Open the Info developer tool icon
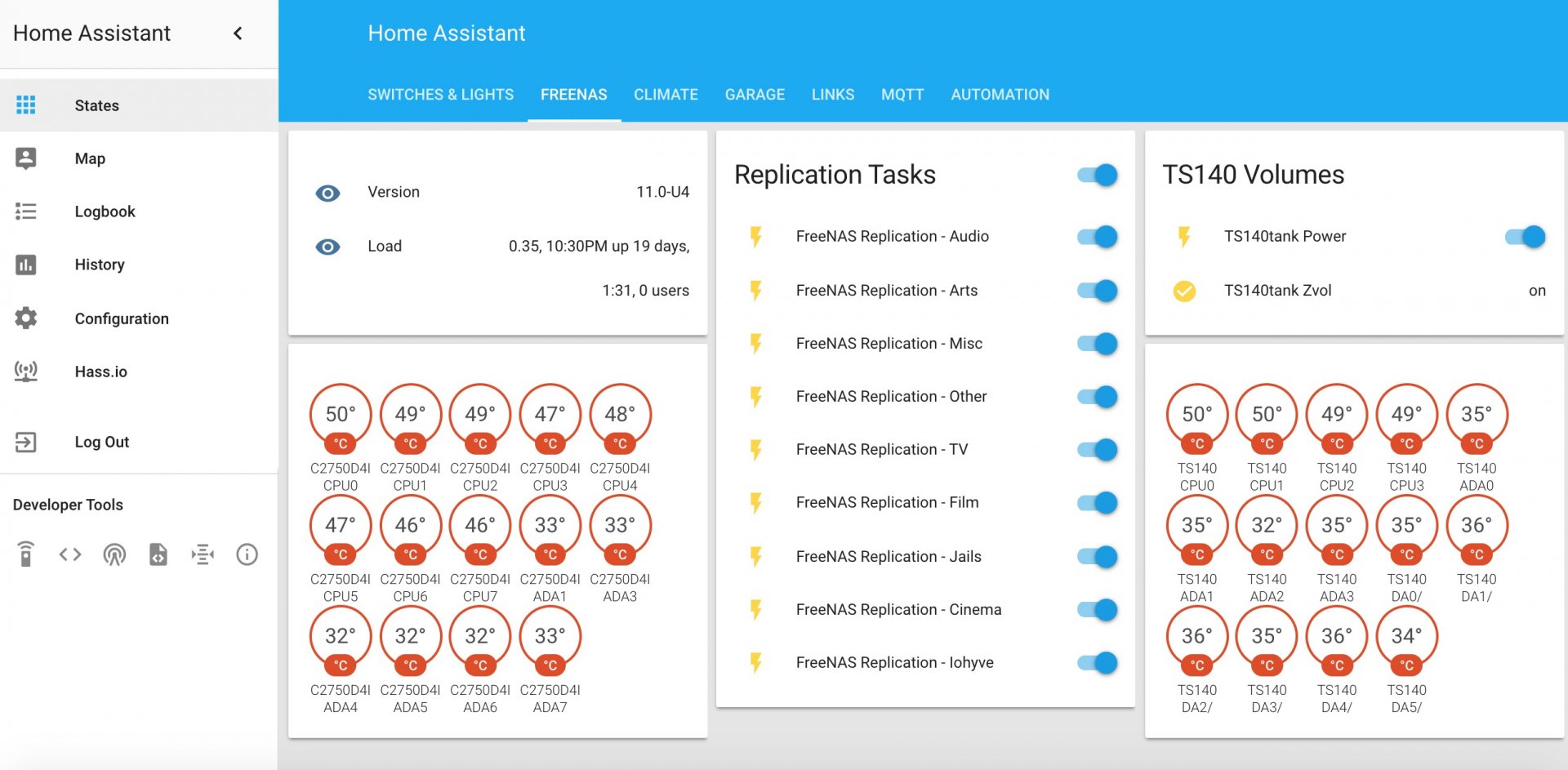1568x770 pixels. pos(247,554)
